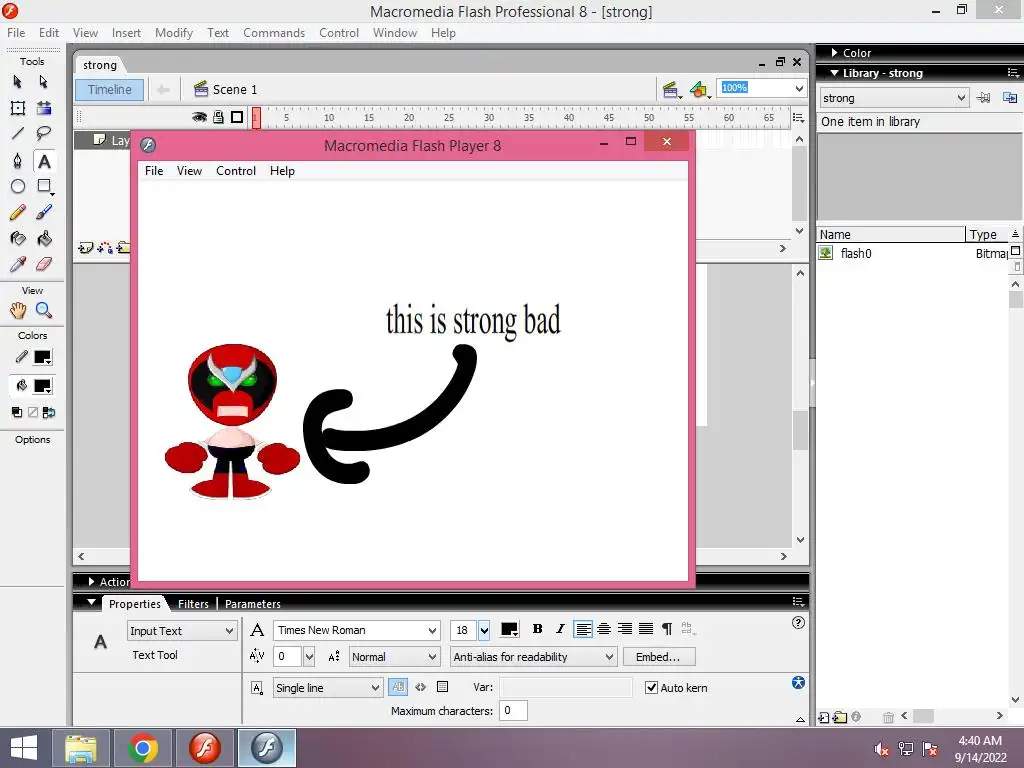Toggle Bold text formatting
This screenshot has width=1024, height=768.
pyautogui.click(x=537, y=629)
